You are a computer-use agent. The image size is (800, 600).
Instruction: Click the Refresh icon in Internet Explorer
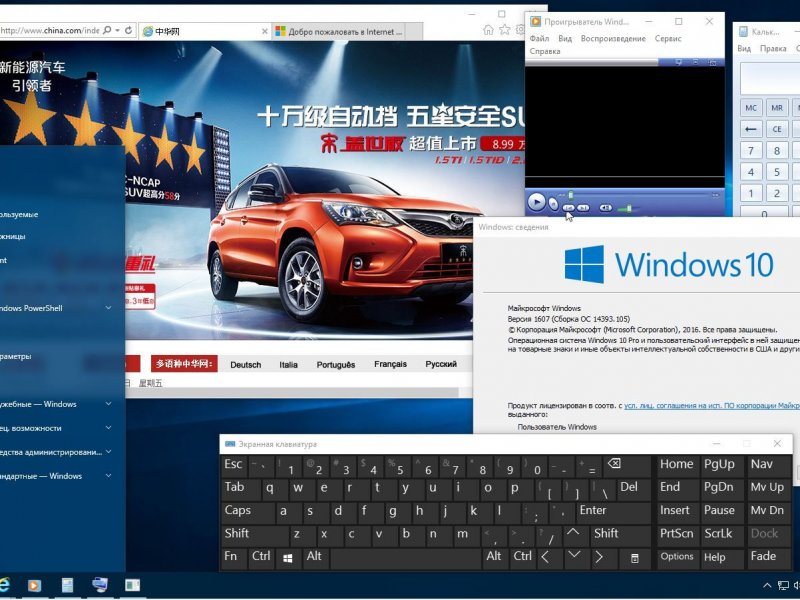click(x=129, y=30)
